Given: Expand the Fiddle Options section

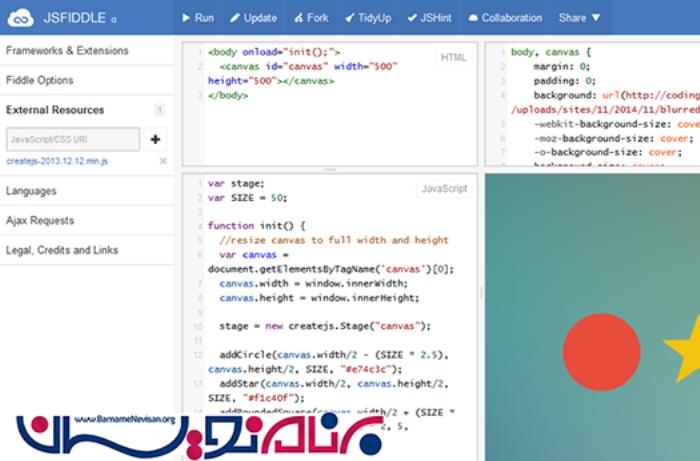Looking at the screenshot, I should 40,80.
